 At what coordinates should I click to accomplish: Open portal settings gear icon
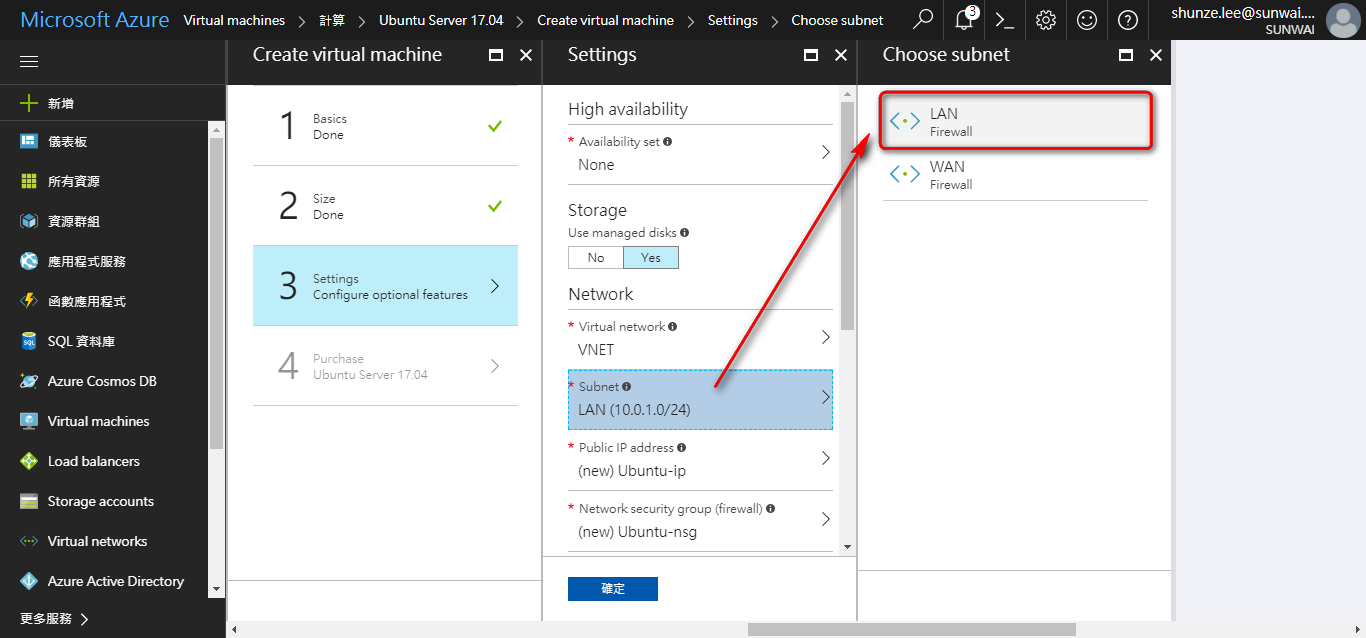pos(1046,20)
